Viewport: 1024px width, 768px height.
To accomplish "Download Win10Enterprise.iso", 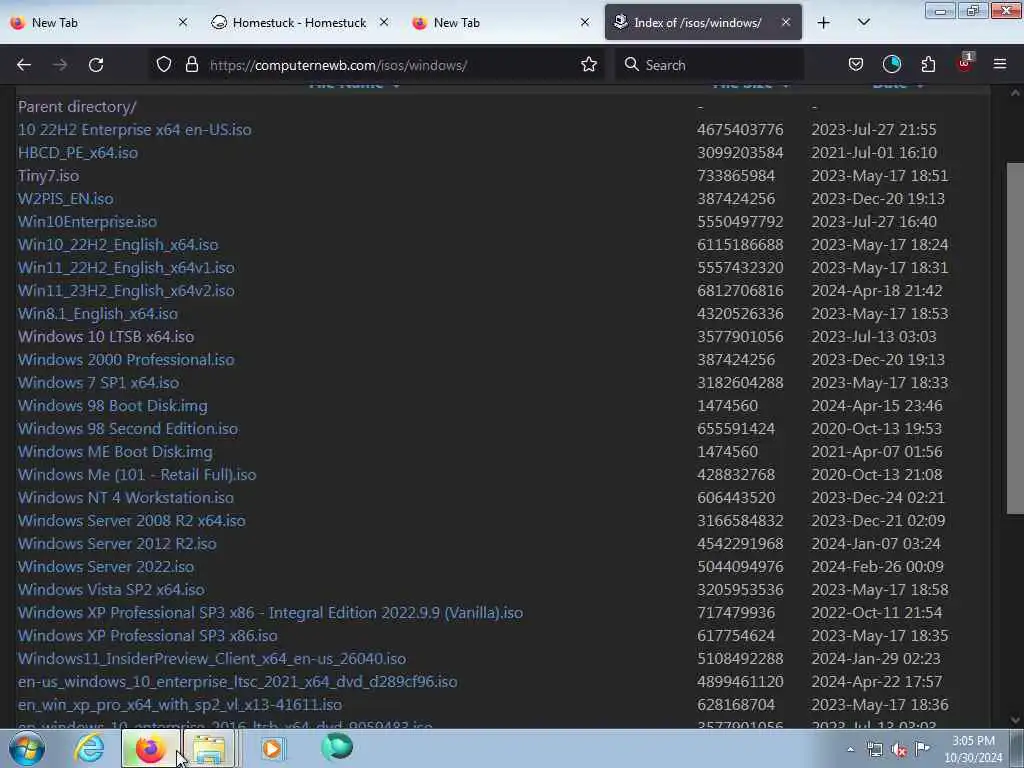I will (x=87, y=221).
